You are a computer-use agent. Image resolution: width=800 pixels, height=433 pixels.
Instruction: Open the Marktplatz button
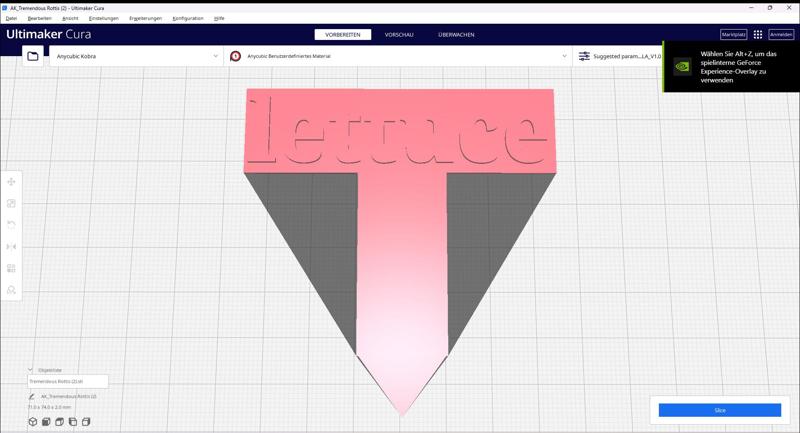coord(734,34)
